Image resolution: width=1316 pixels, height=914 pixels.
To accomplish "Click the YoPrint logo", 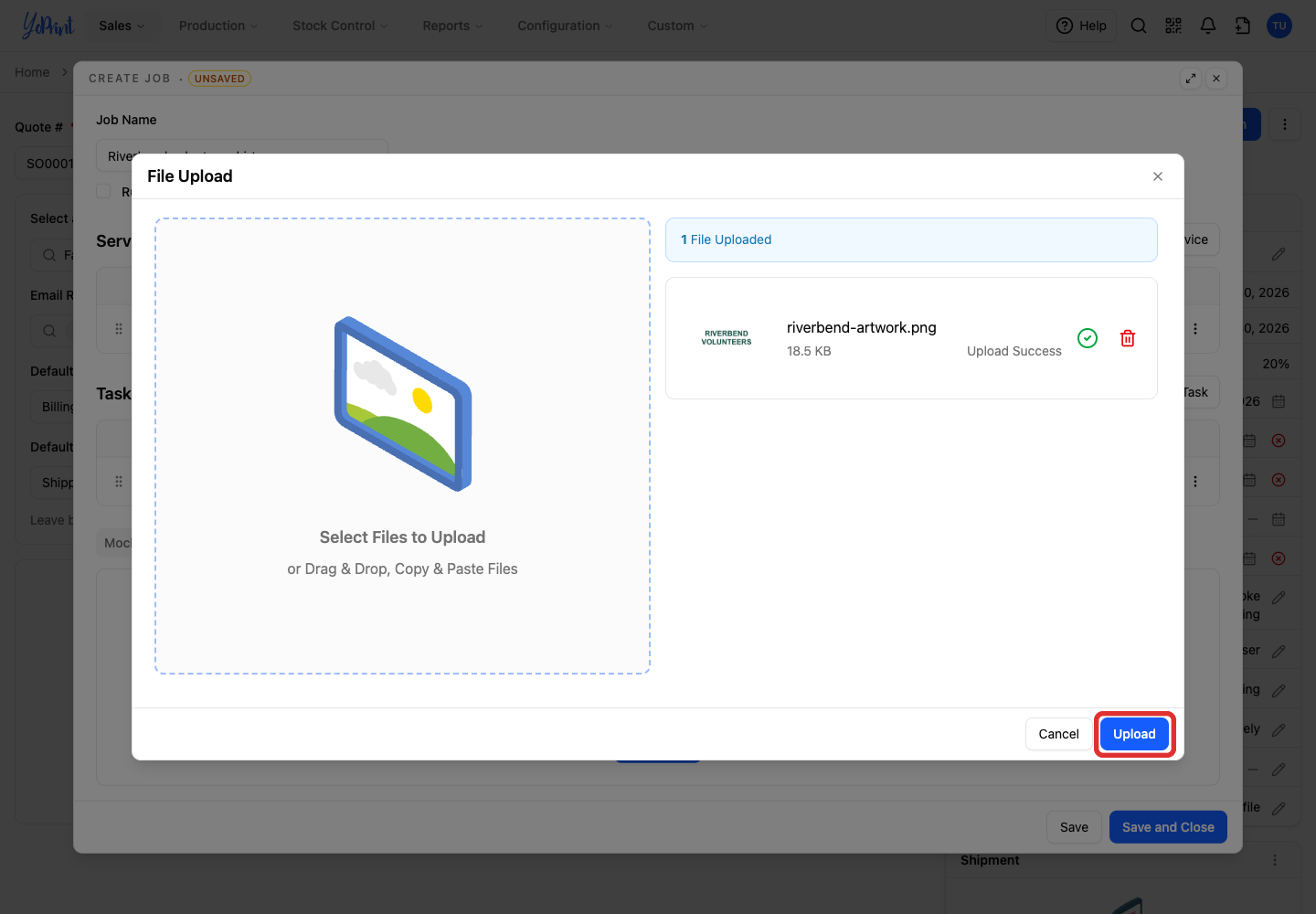I will 48,26.
